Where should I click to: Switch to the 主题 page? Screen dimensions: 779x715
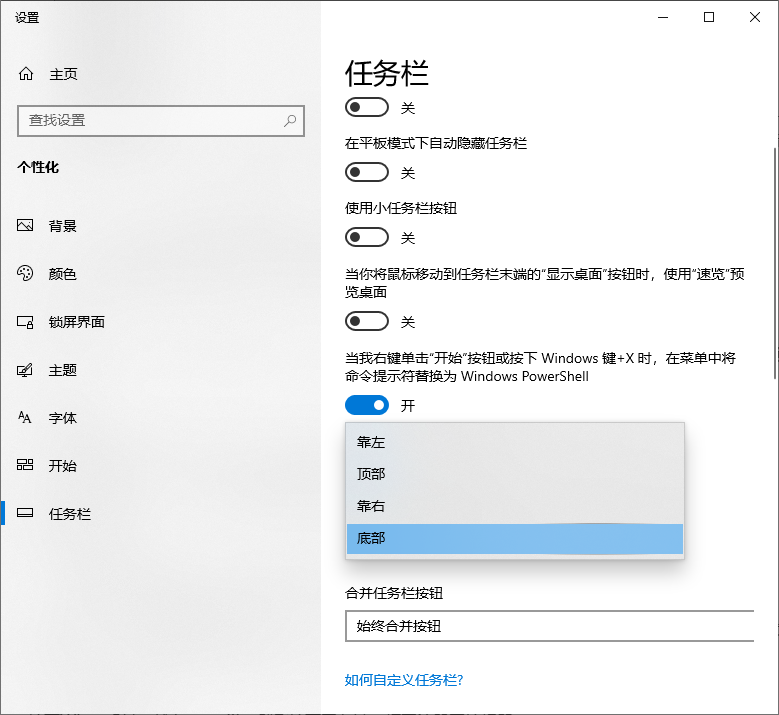[x=63, y=370]
